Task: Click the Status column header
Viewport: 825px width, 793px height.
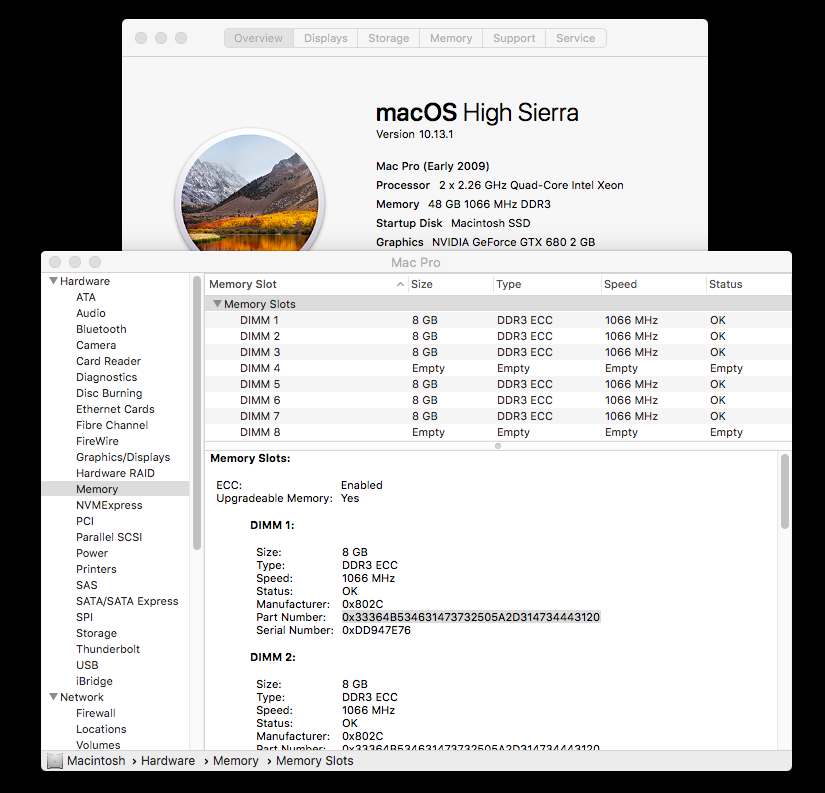Action: [x=749, y=284]
